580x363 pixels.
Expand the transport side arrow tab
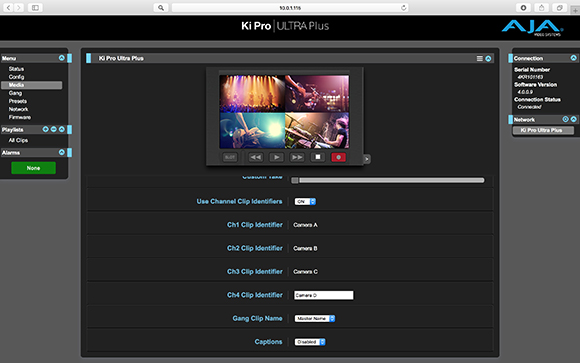[367, 159]
